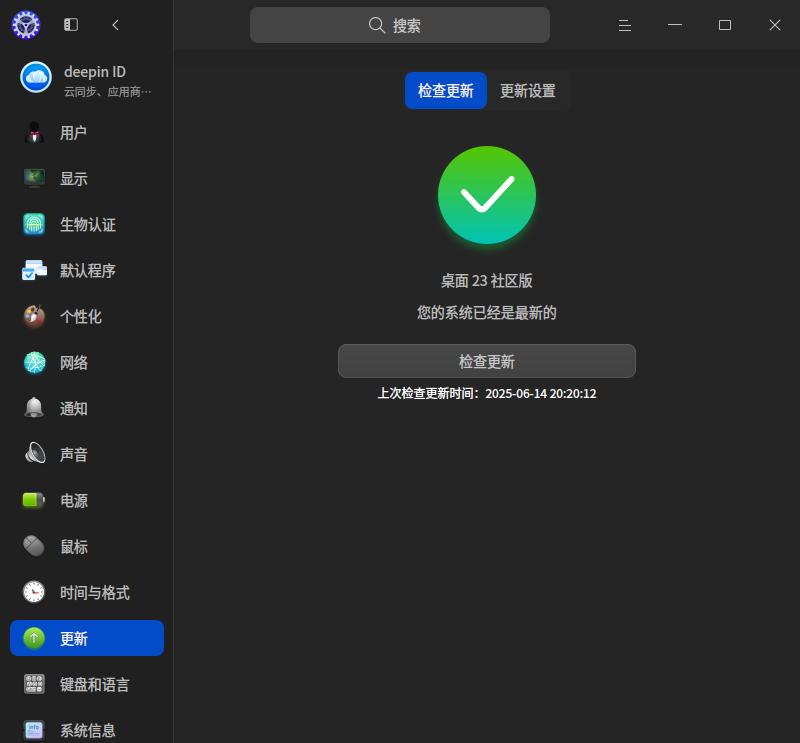The height and width of the screenshot is (743, 800).
Task: Open 个性化 personalization palette icon
Action: pyautogui.click(x=34, y=316)
